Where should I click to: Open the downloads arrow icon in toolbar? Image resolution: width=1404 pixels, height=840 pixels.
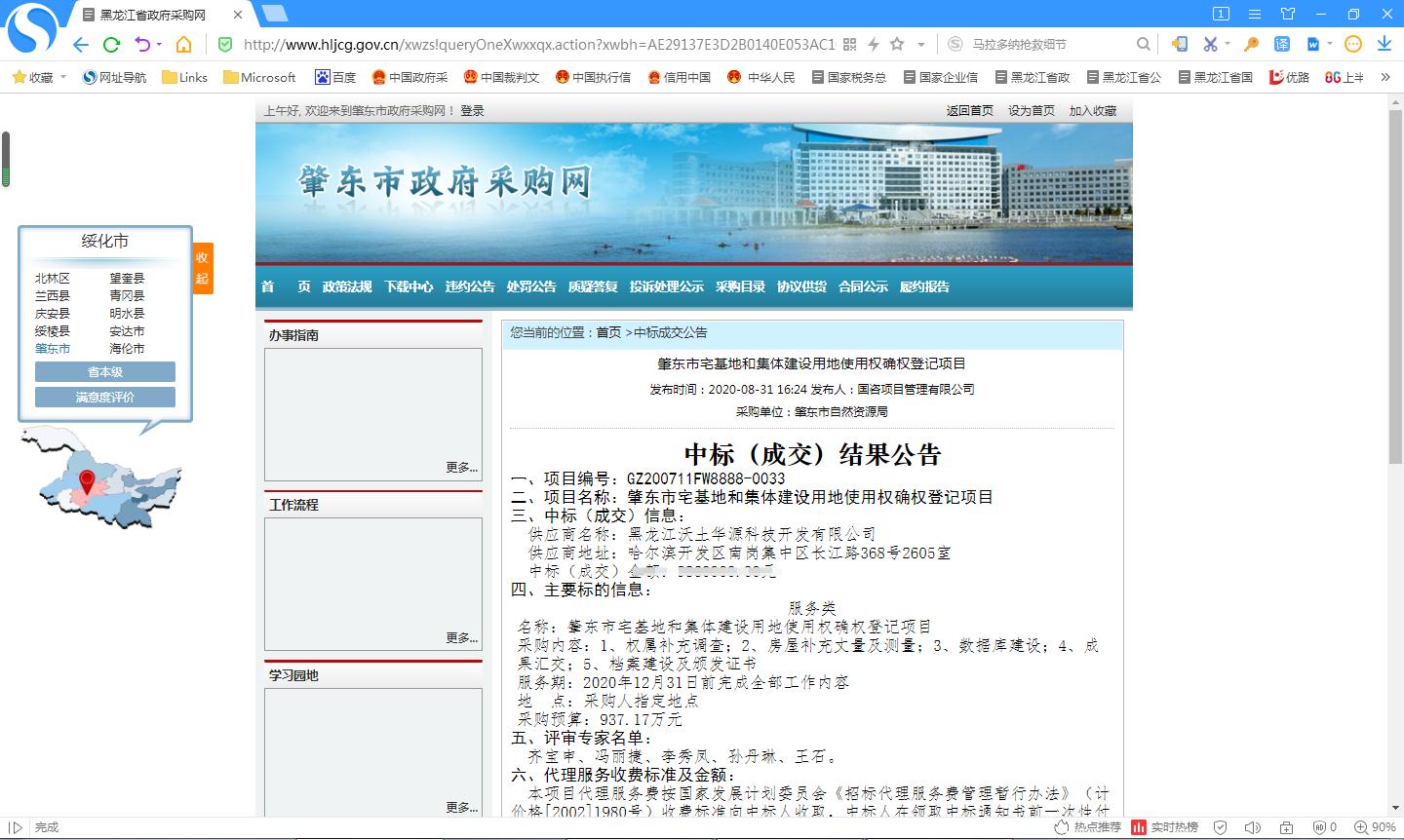(x=1384, y=44)
